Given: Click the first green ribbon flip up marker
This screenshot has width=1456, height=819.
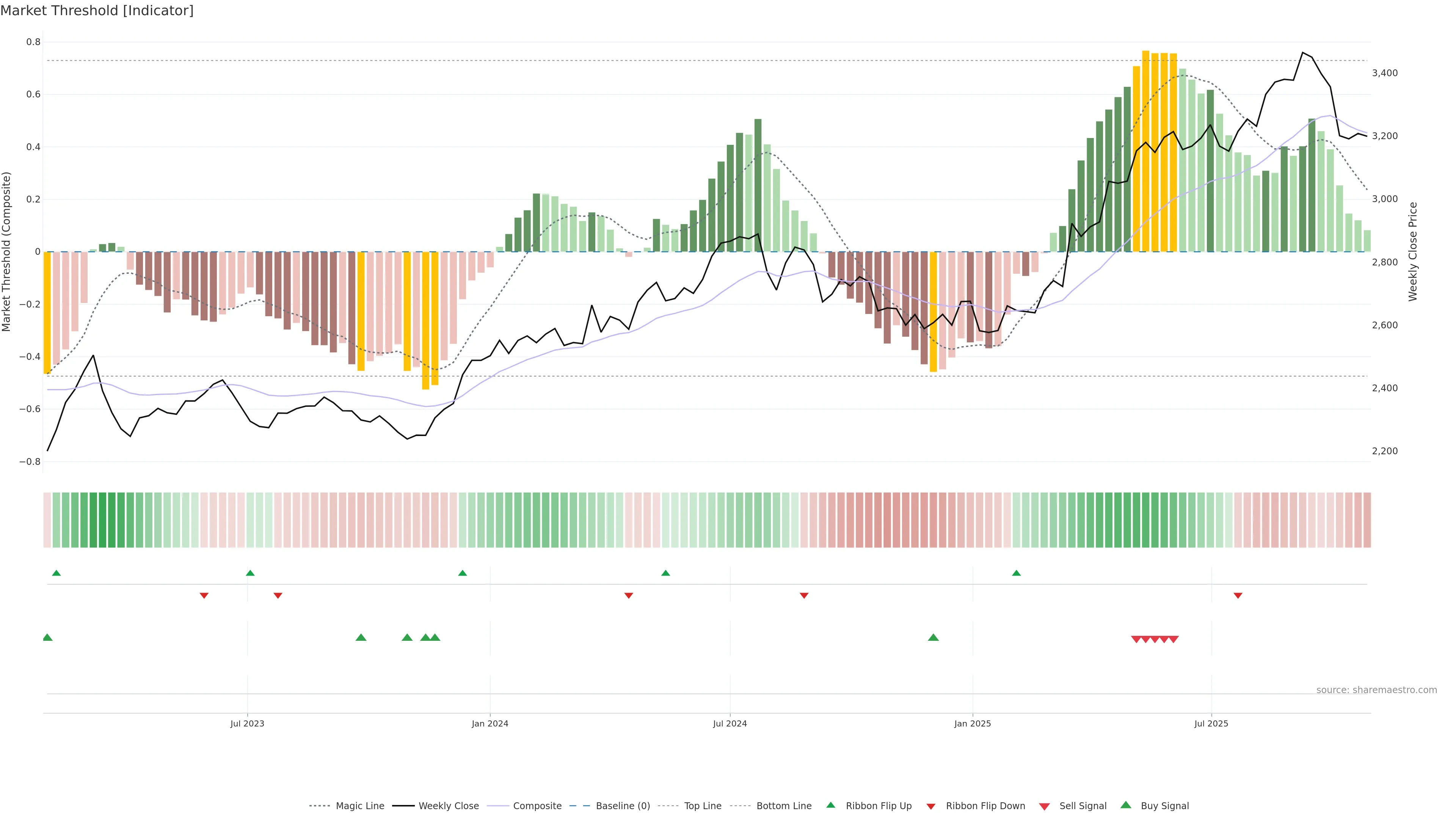Looking at the screenshot, I should coord(56,573).
